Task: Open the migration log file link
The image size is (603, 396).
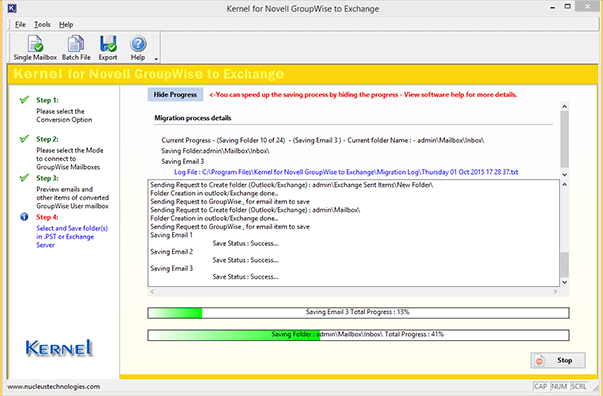Action: tap(346, 172)
